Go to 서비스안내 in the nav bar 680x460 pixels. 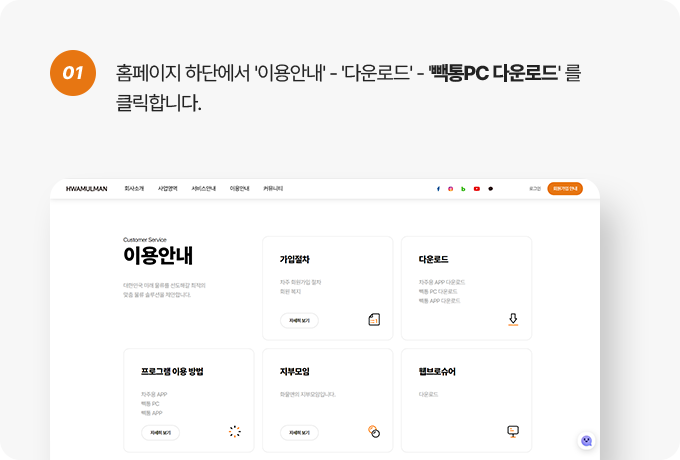click(203, 188)
